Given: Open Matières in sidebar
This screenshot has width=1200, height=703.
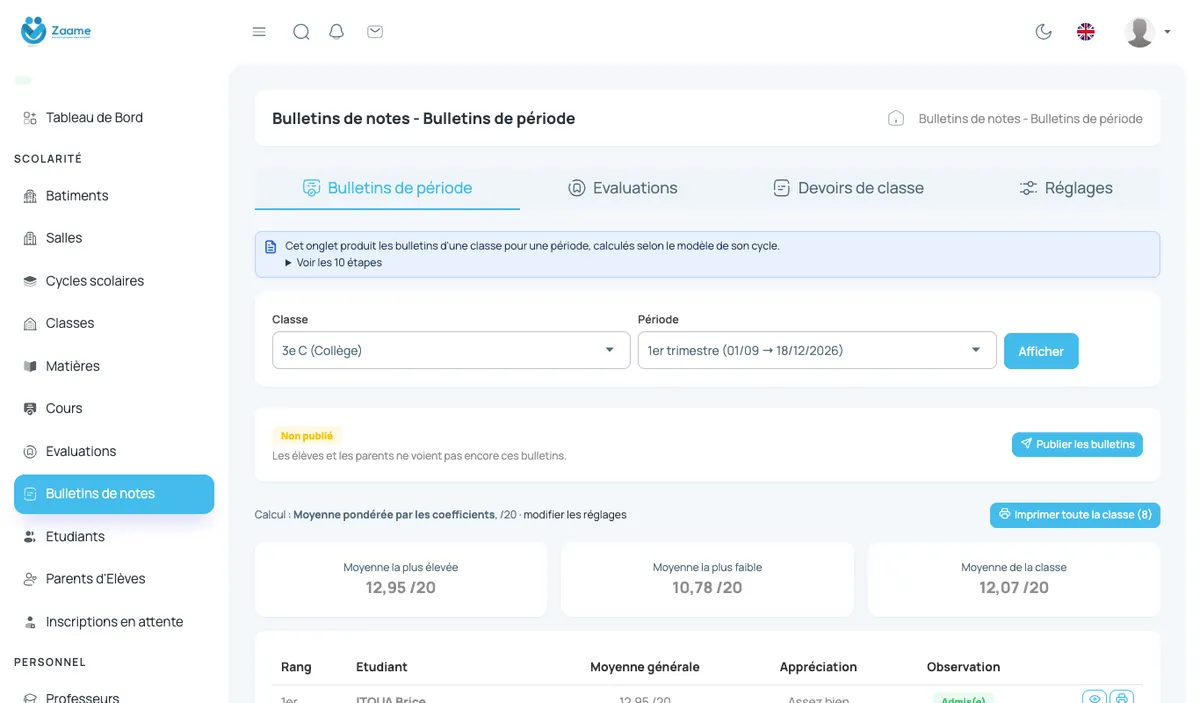Looking at the screenshot, I should tap(73, 366).
